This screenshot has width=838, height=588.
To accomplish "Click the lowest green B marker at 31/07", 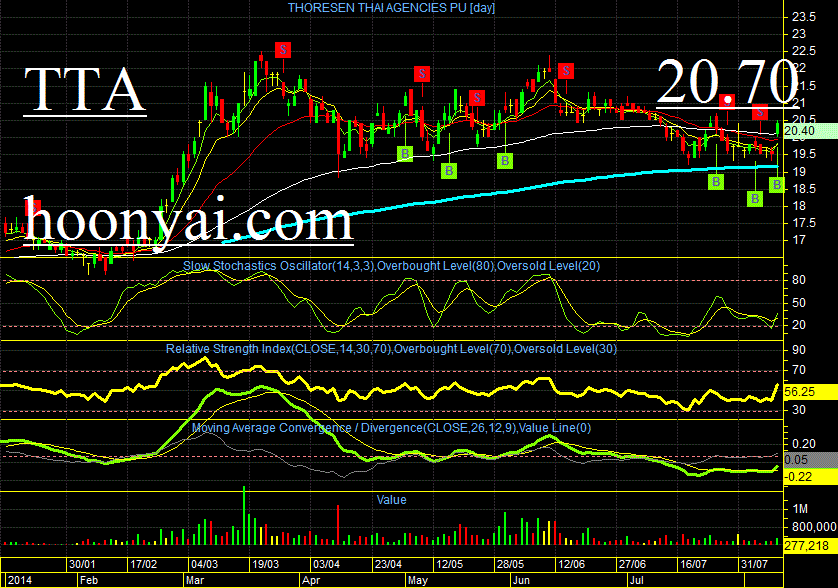I will coord(755,199).
